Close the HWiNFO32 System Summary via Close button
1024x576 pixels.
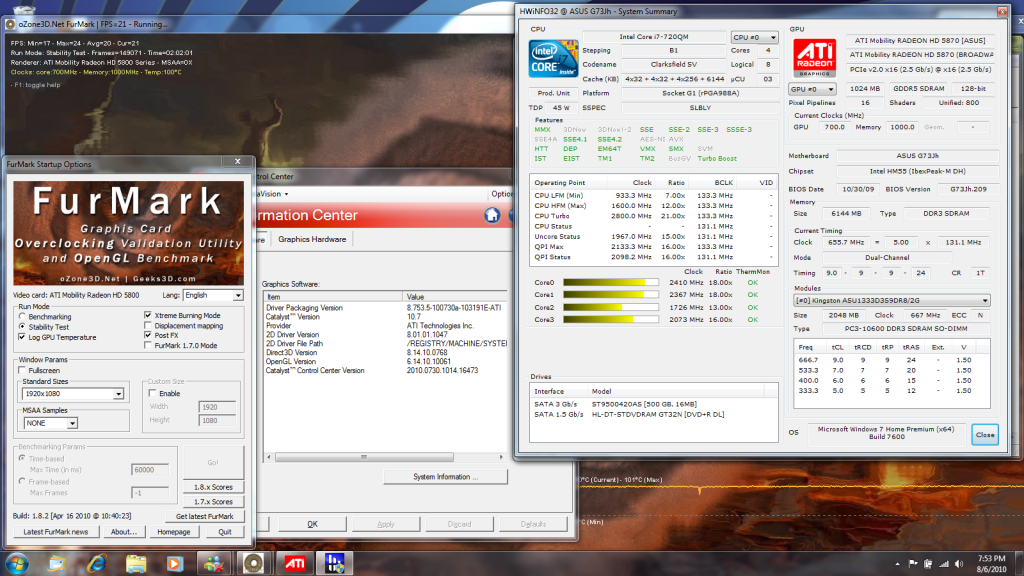pos(985,434)
